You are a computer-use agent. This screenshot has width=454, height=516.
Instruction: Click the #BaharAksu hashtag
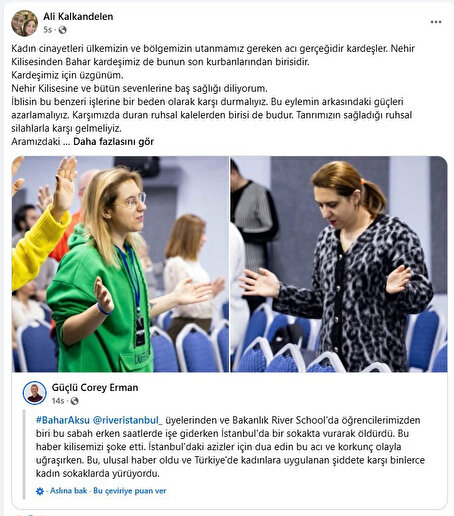point(63,420)
